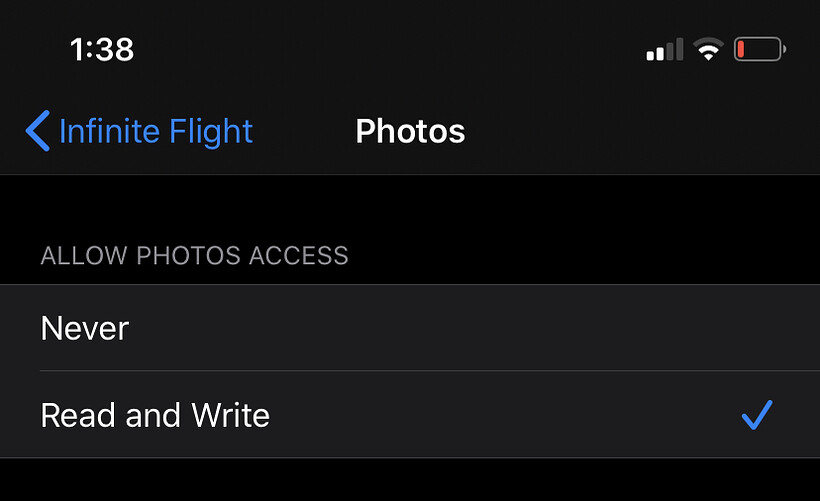Tap the Wi-Fi status icon

pos(709,49)
